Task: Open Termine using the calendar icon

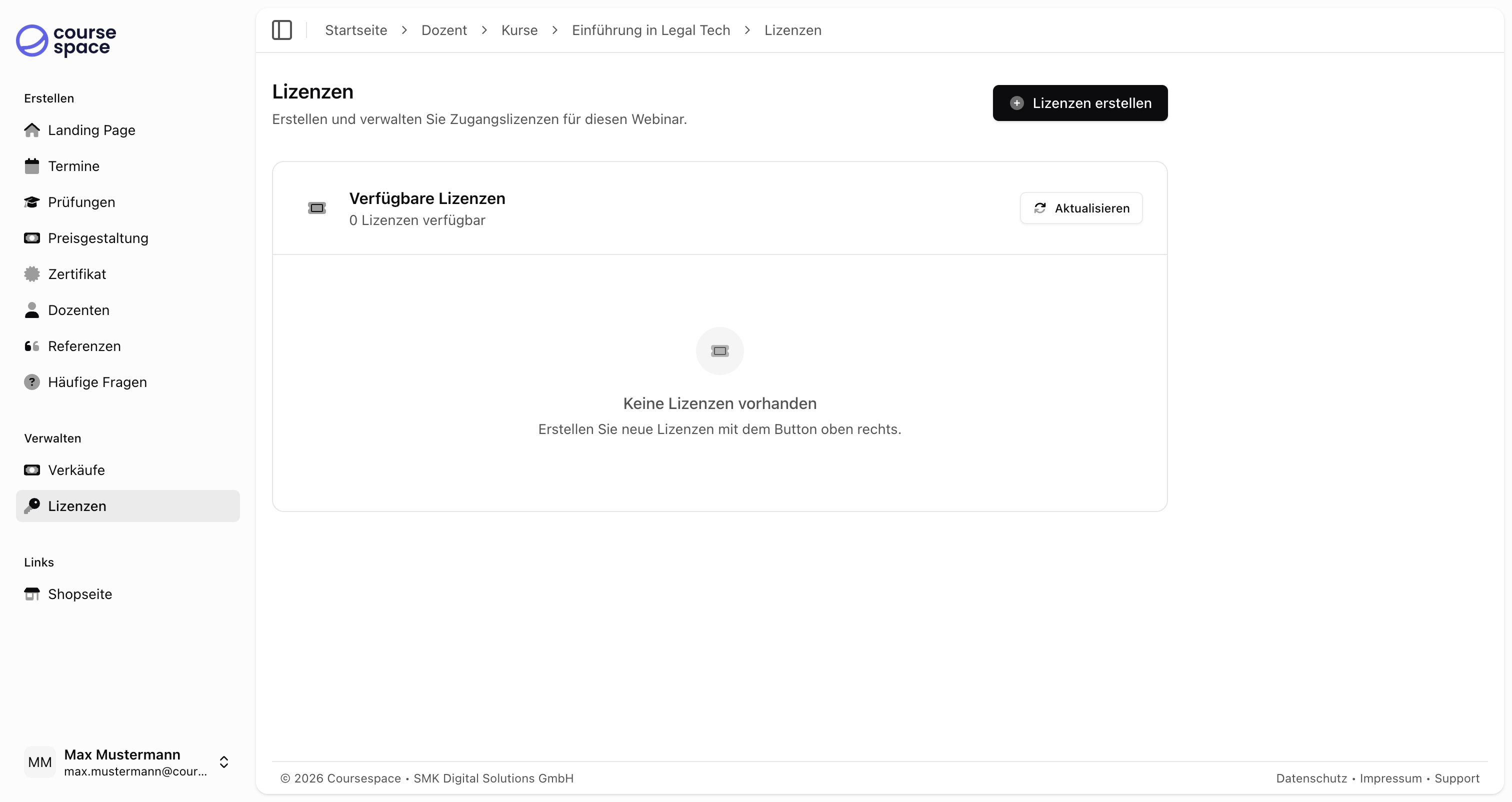Action: click(31, 165)
